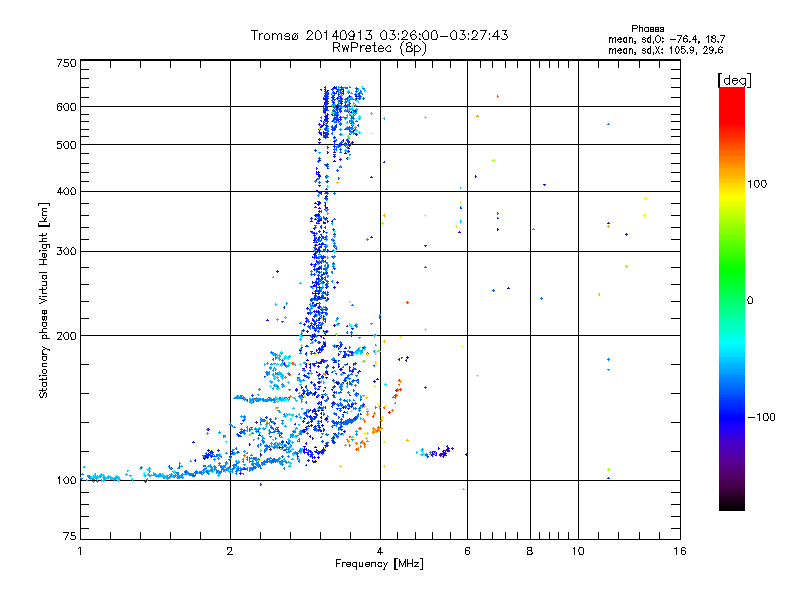Click the x-axis tick label '6'
The image size is (800, 600).
[467, 551]
